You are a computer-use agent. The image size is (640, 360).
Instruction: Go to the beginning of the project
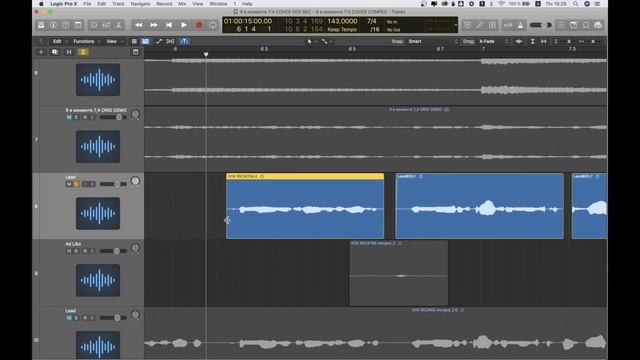coord(169,25)
